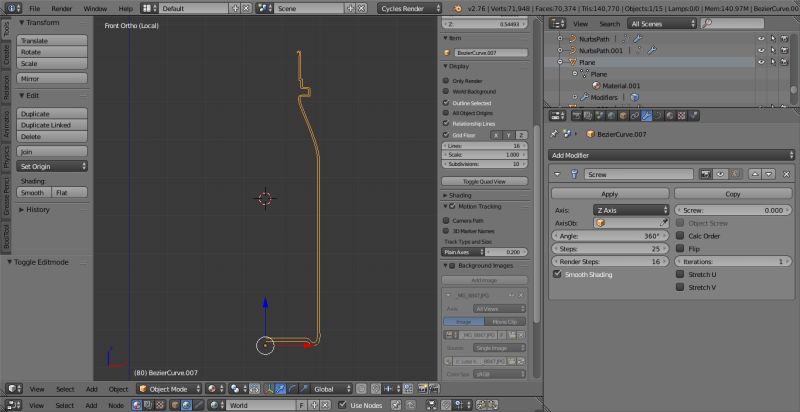The image size is (800, 412).
Task: Open the Constraints properties tab chain icon
Action: pos(635,116)
